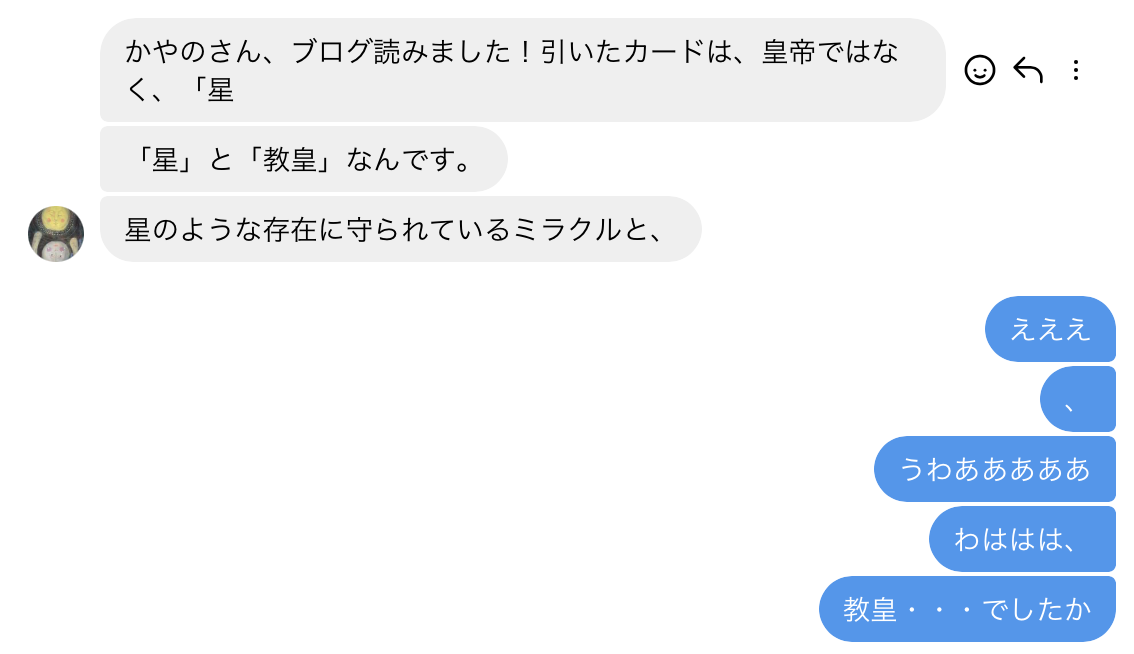
Task: Click the reply arrow icon
Action: 1028,70
